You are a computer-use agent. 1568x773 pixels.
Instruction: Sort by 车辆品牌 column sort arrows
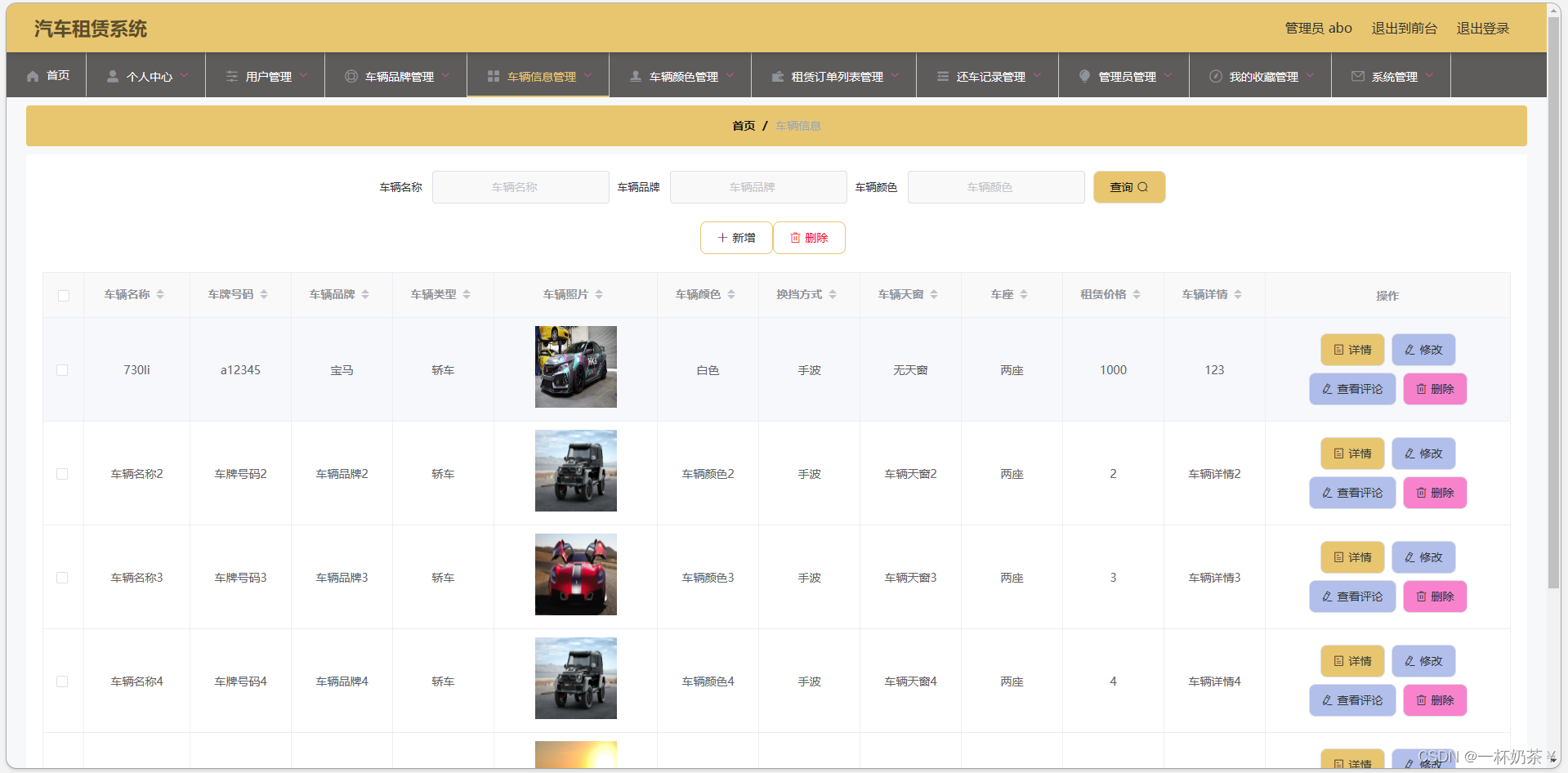click(365, 294)
